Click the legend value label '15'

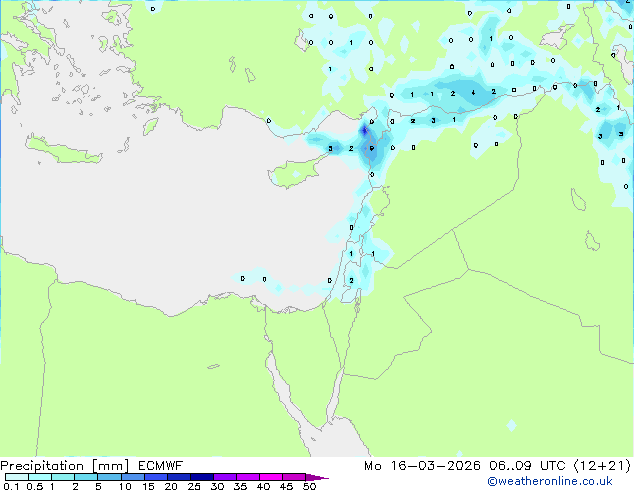coord(148,486)
